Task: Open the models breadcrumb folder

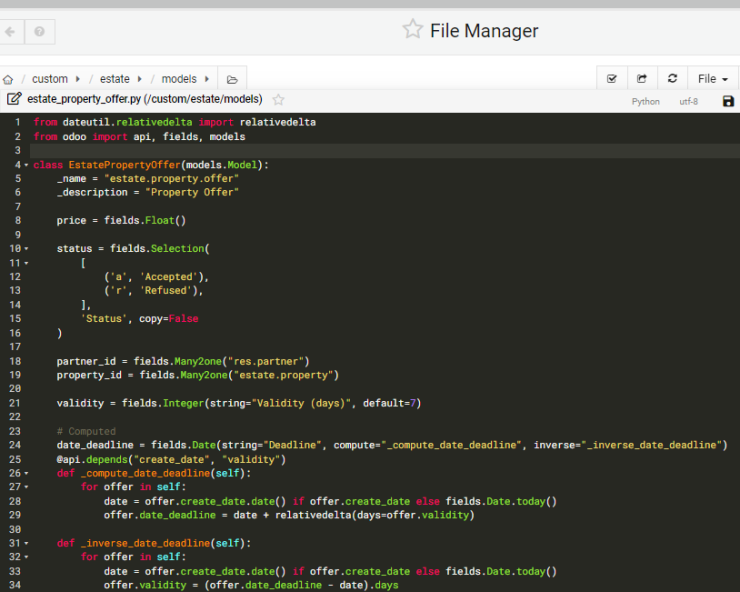Action: 179,79
